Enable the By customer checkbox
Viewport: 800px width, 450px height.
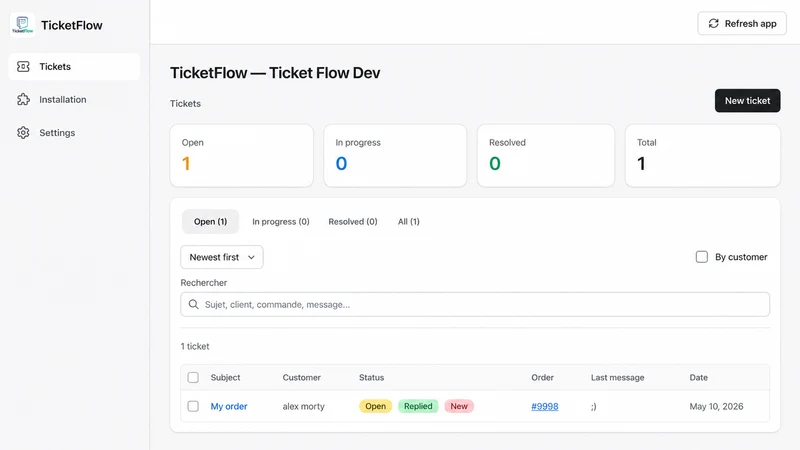702,257
